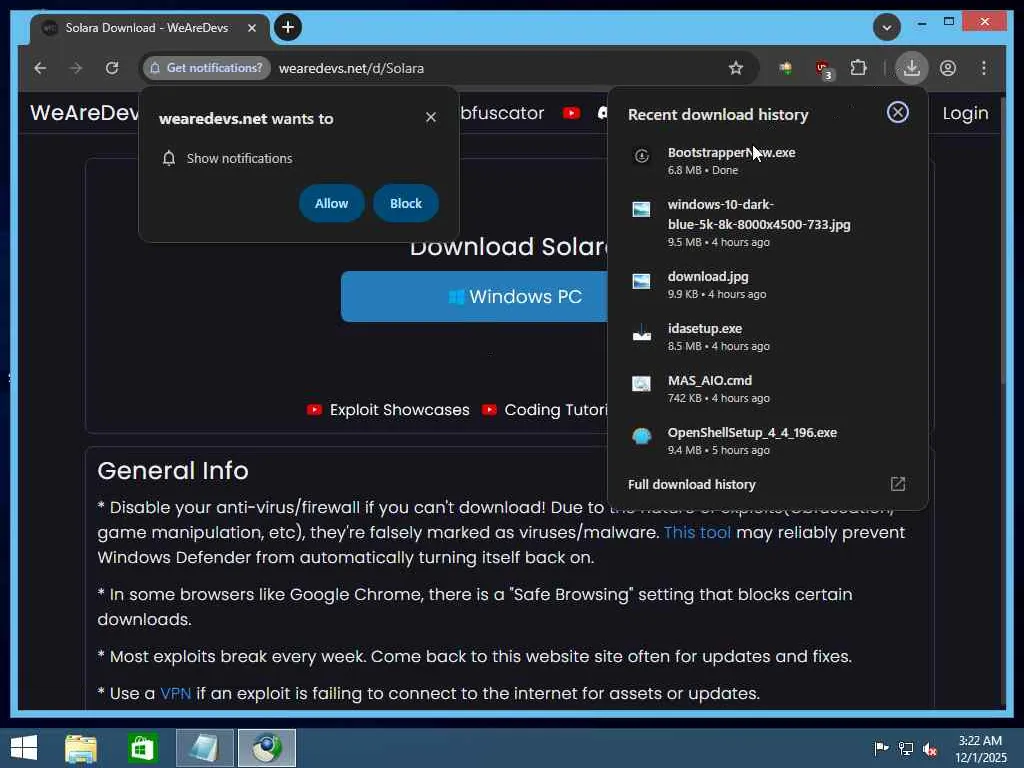Open the Obfuscator nav item

pos(502,112)
